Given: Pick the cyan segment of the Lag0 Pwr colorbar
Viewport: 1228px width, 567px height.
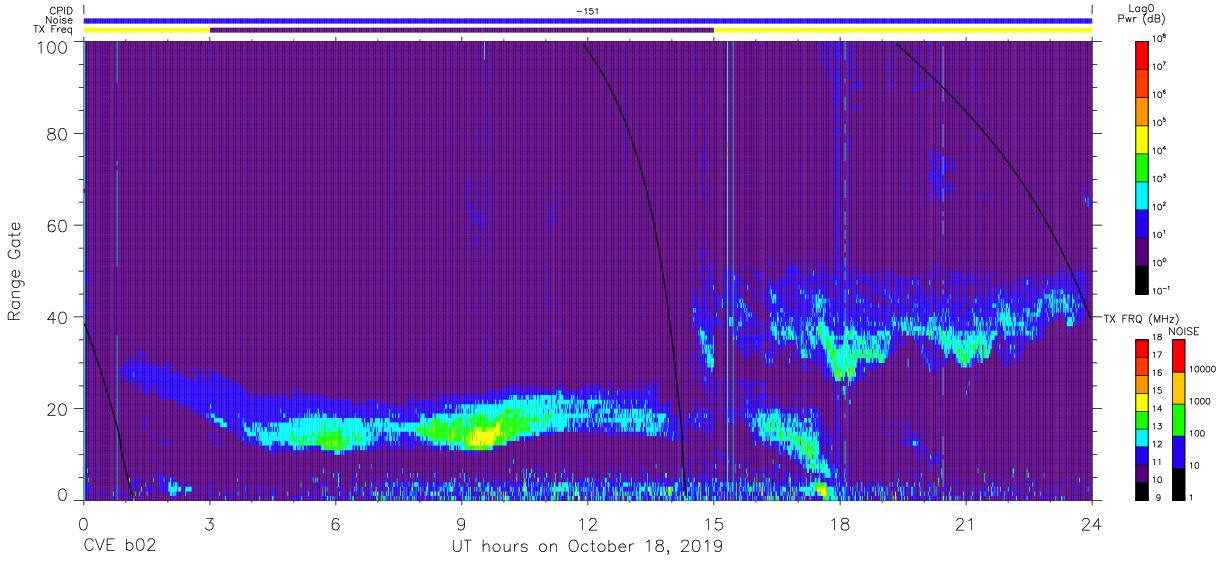Looking at the screenshot, I should click(x=1141, y=194).
